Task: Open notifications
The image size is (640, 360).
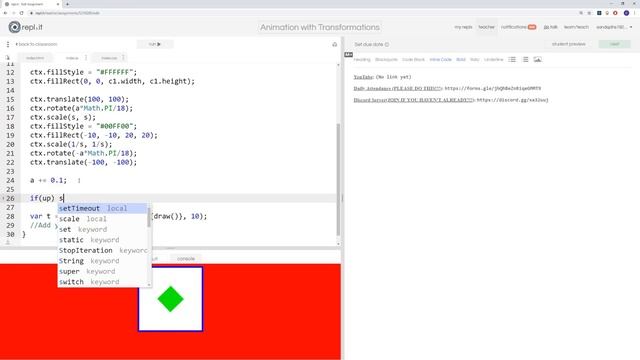Action: pos(518,27)
